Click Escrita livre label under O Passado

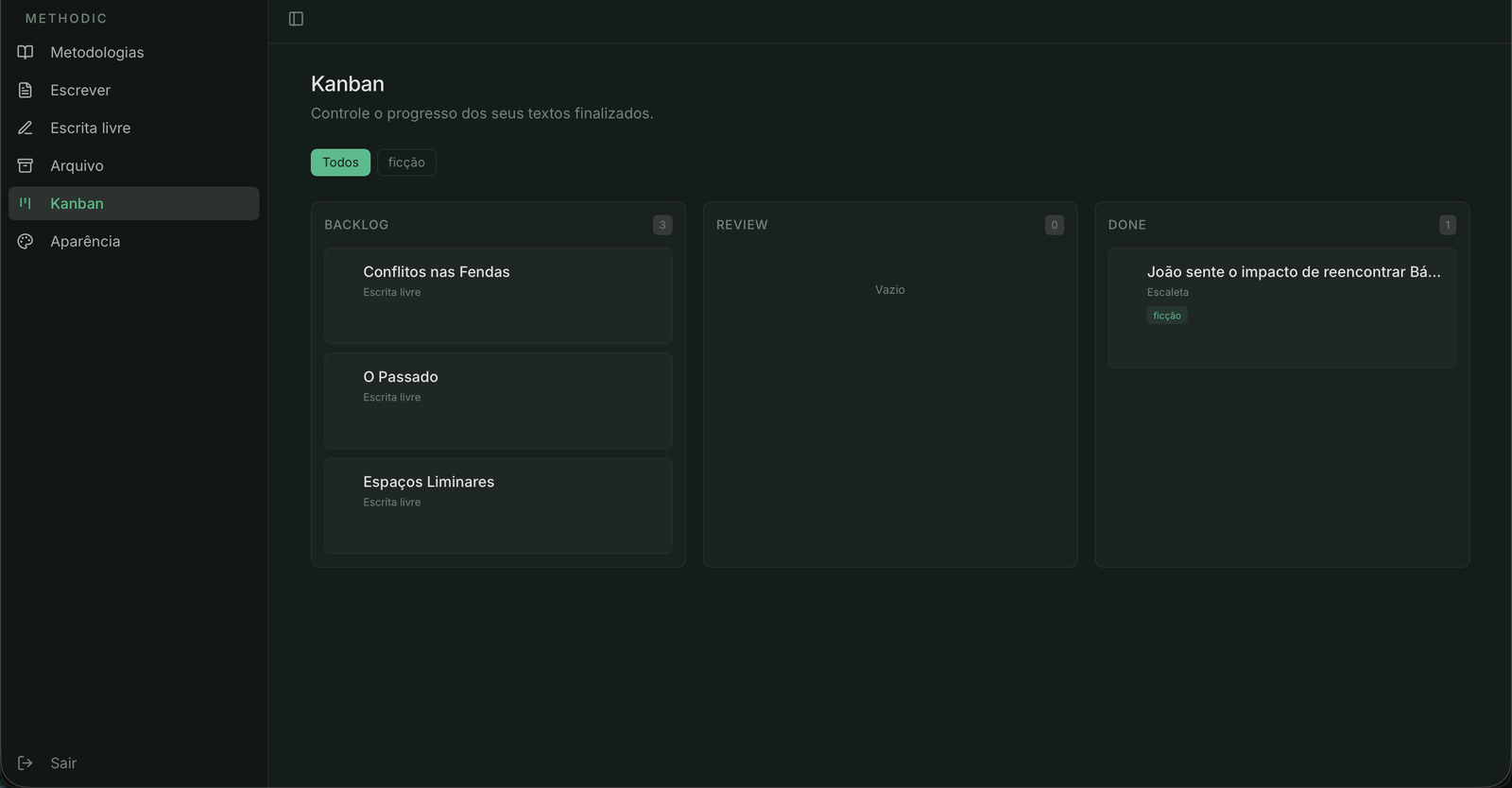coord(392,397)
